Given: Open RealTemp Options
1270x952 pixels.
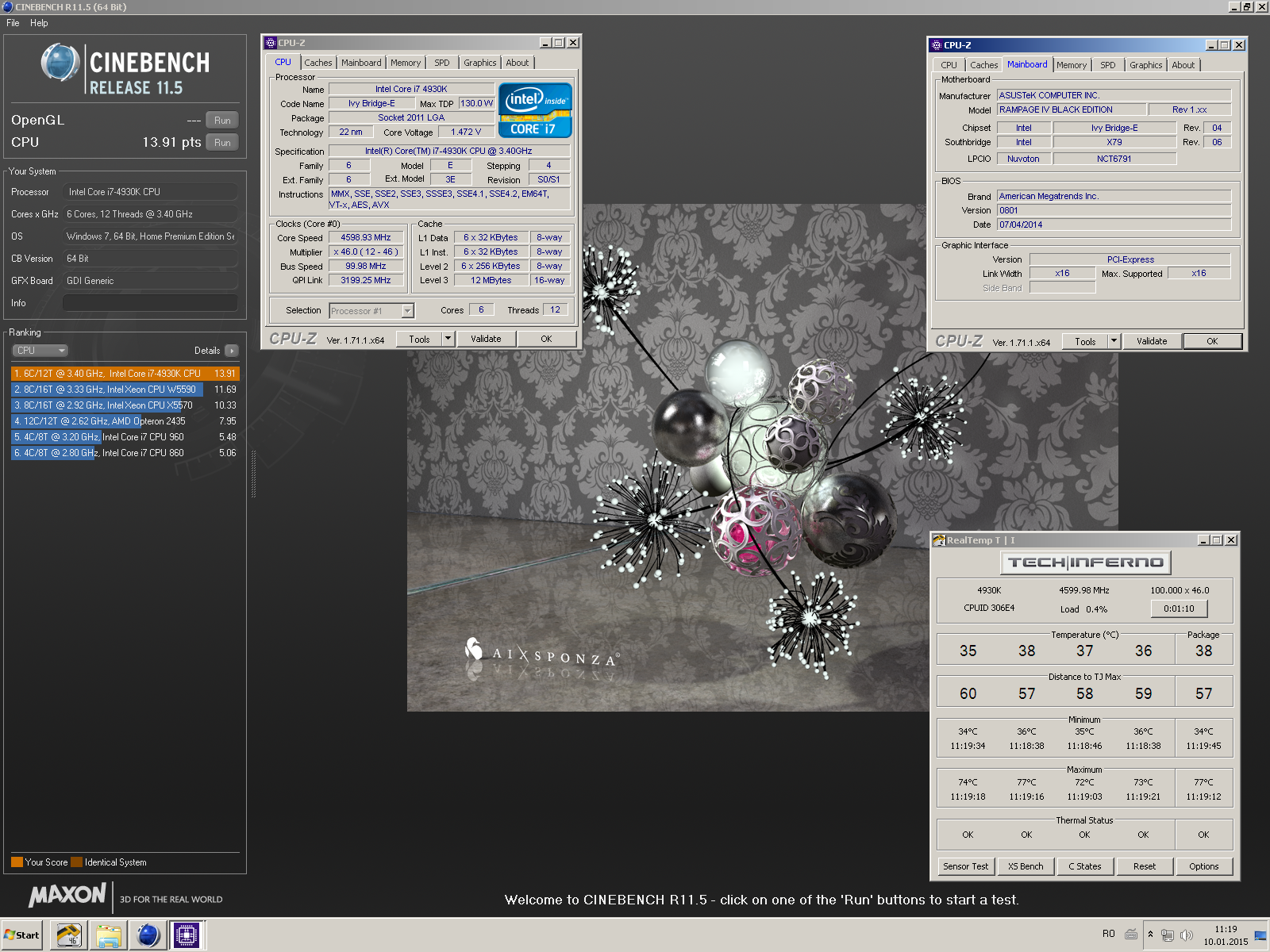Looking at the screenshot, I should pyautogui.click(x=1204, y=866).
